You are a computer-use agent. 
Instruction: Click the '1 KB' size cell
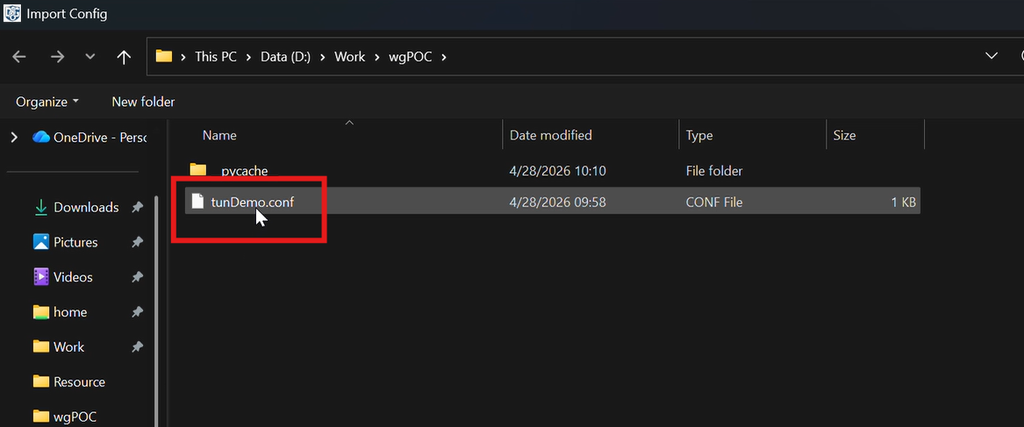(x=903, y=202)
